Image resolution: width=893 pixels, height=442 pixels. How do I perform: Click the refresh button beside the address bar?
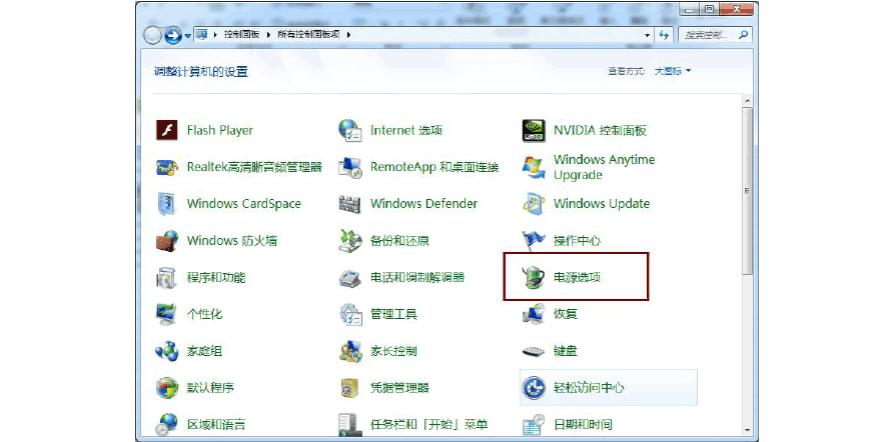[x=663, y=35]
